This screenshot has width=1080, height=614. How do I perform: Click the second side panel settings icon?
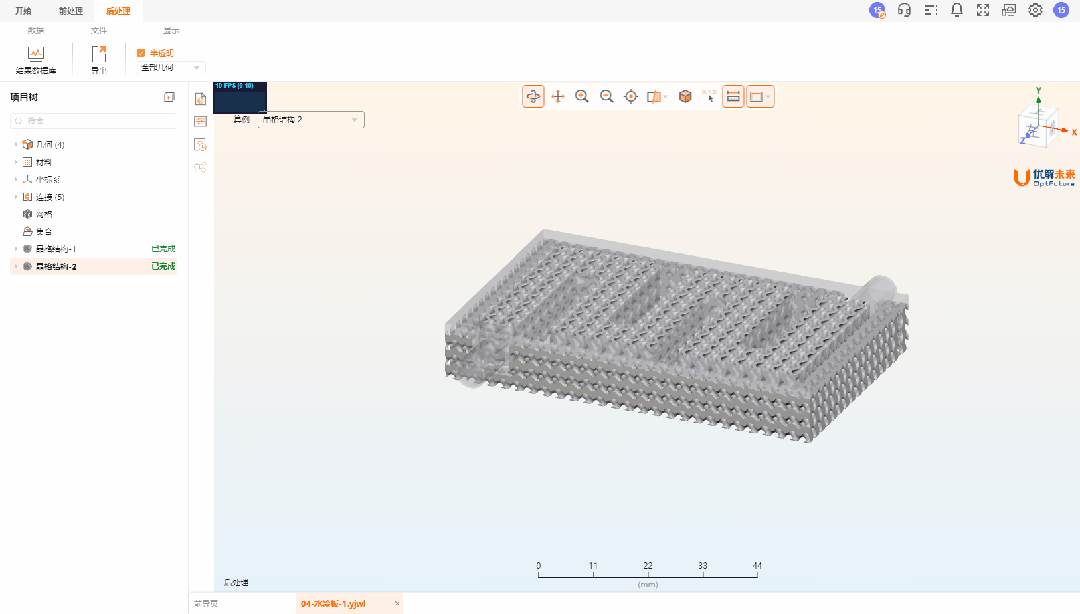(x=200, y=121)
